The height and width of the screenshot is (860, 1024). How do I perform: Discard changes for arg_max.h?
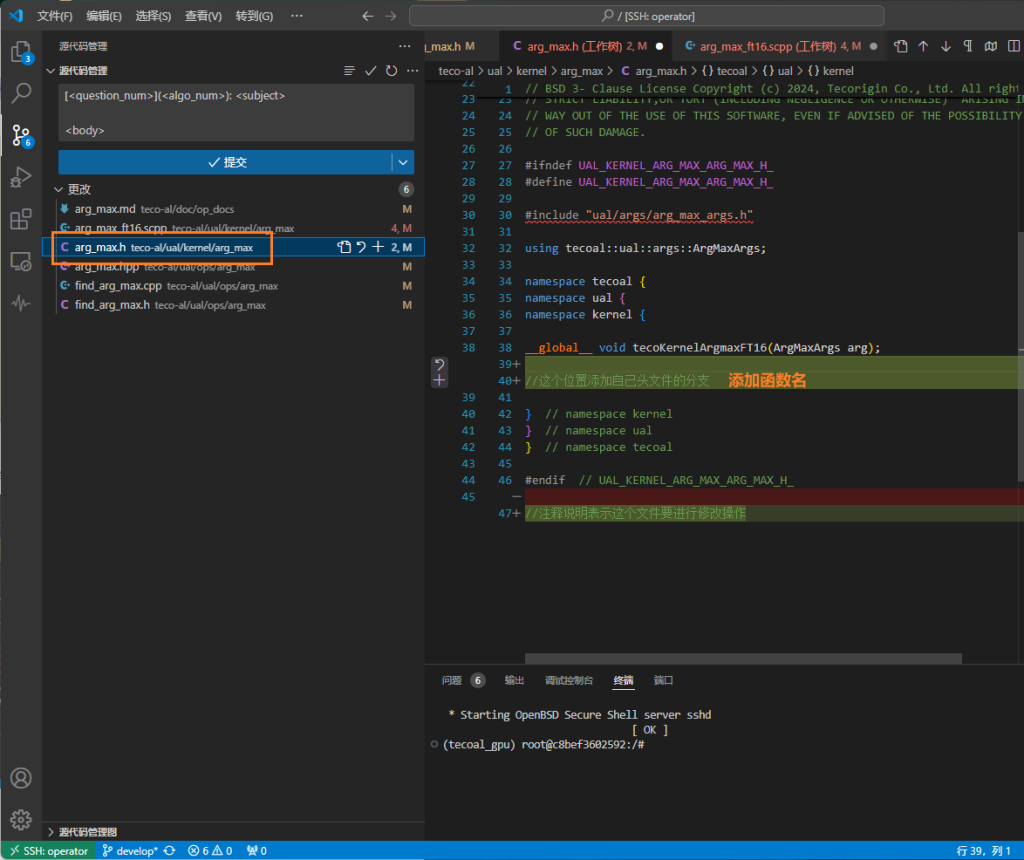click(361, 247)
